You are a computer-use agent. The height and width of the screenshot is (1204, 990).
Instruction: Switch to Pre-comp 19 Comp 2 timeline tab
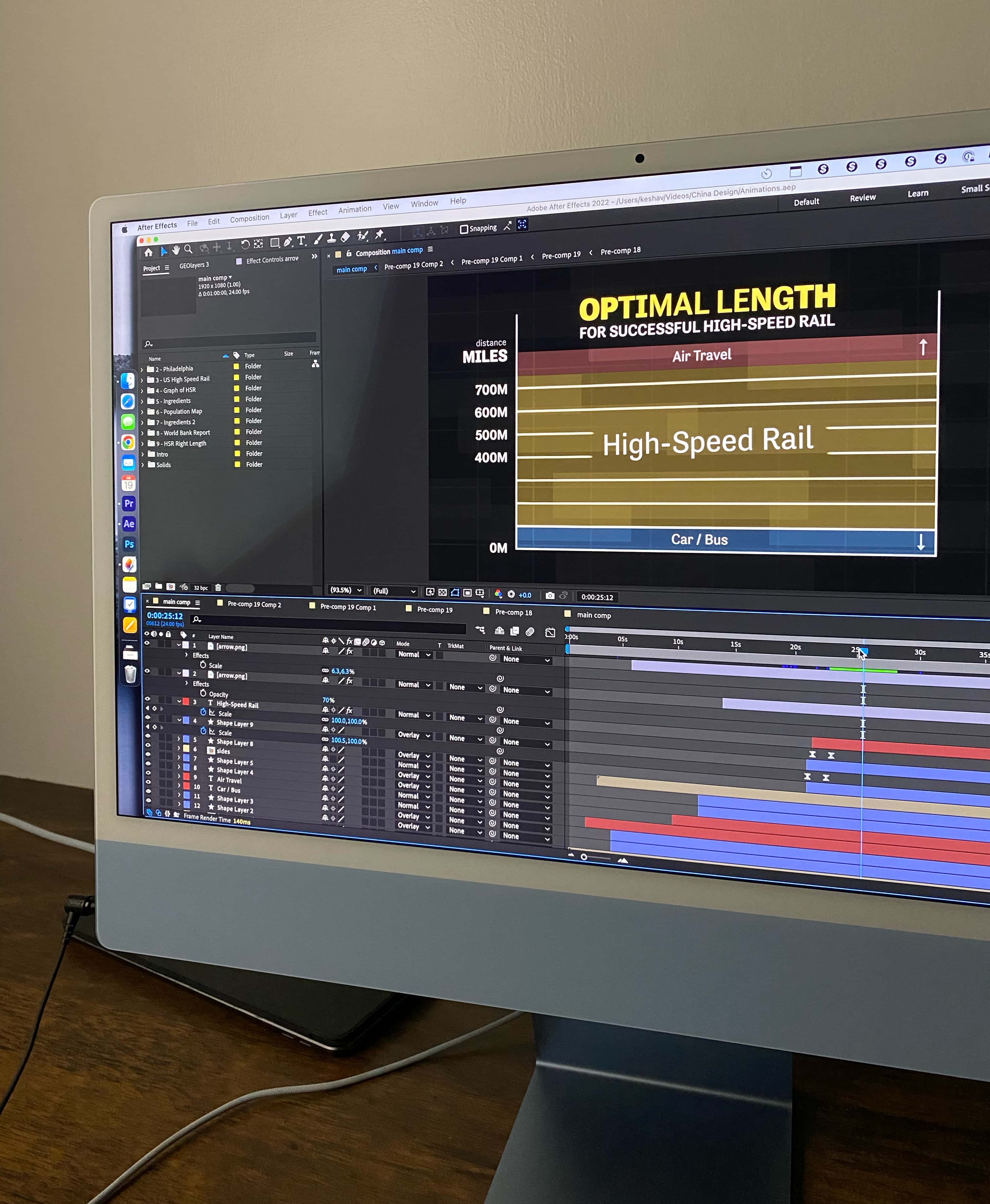coord(254,604)
